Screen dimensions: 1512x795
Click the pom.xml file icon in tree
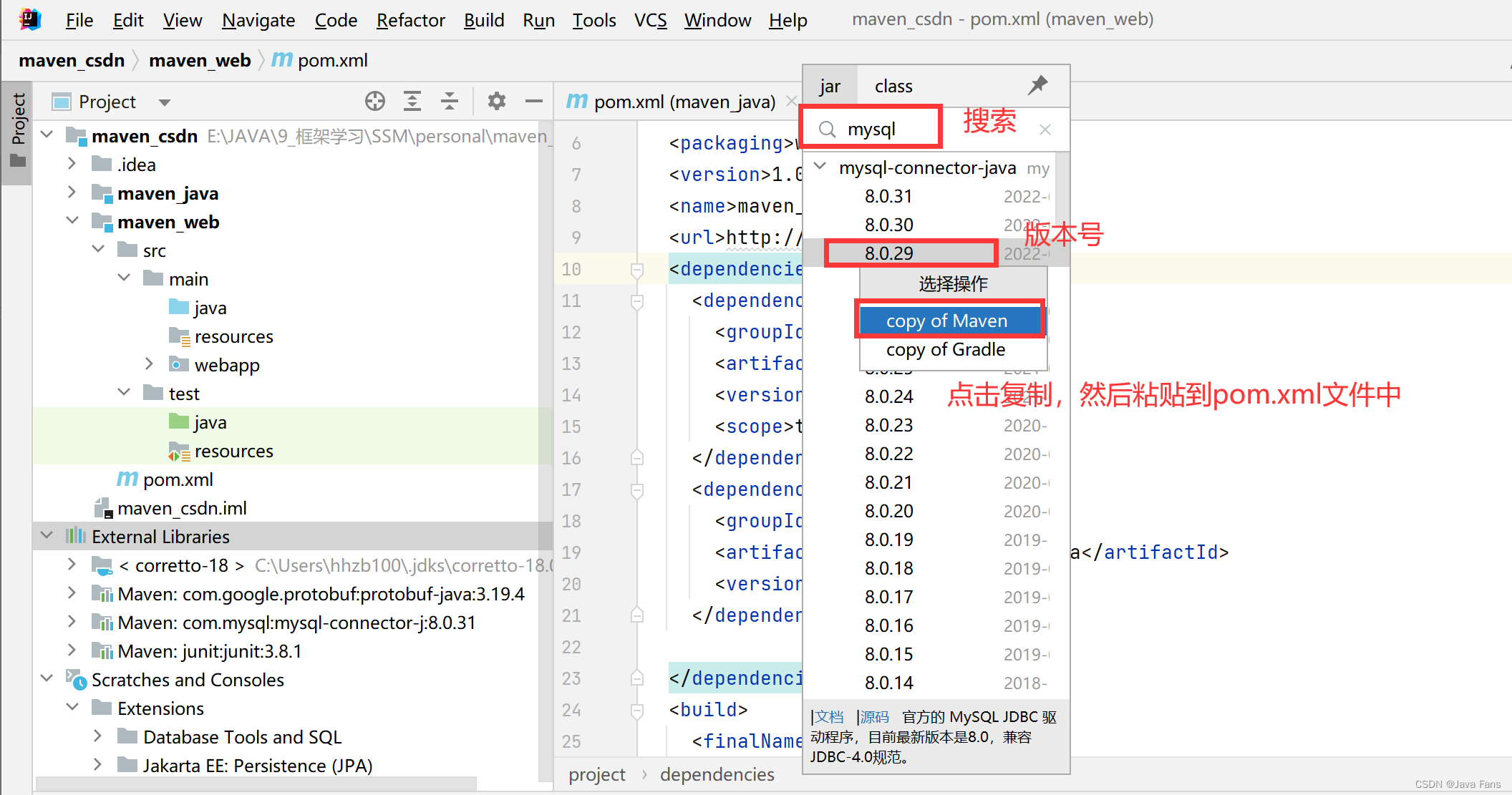(127, 479)
